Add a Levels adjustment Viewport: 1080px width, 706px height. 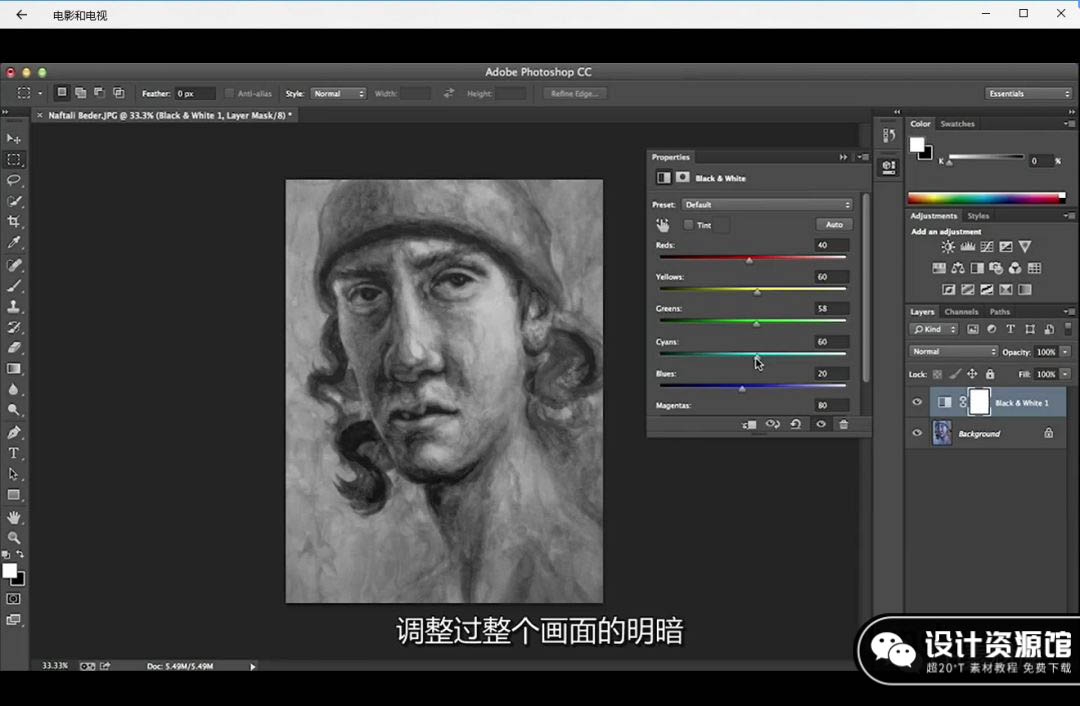pos(968,247)
